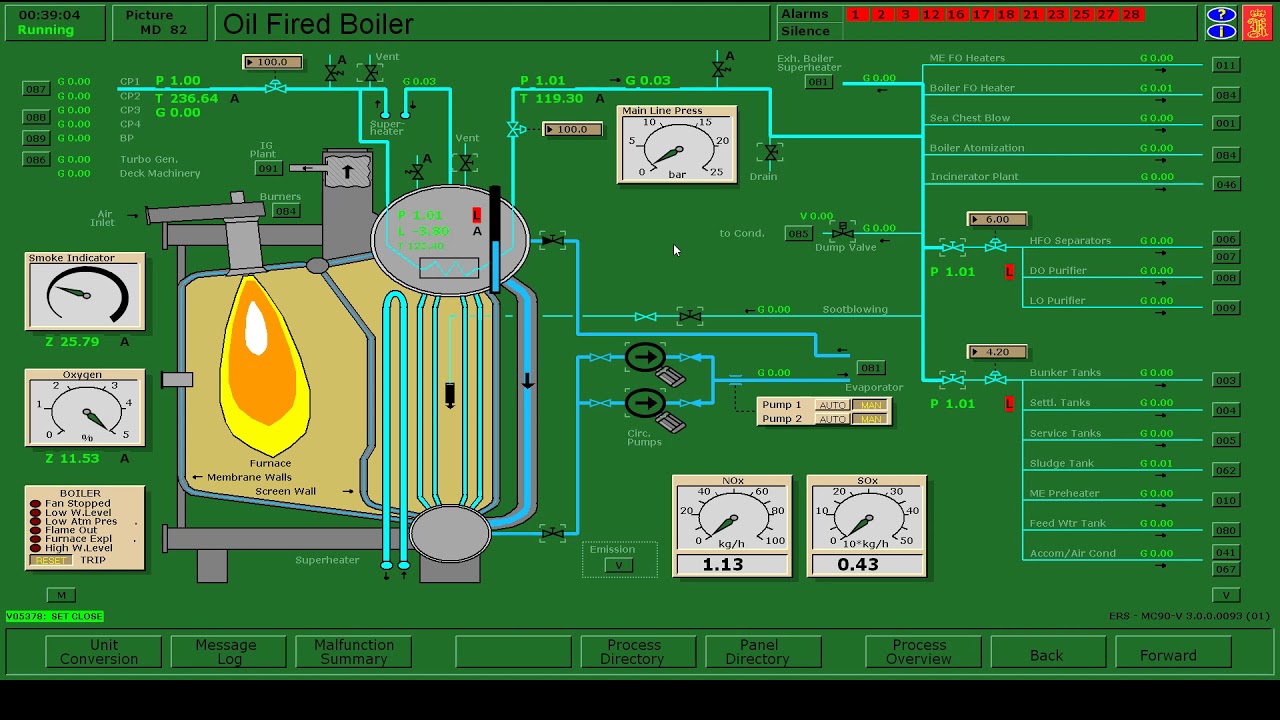Click the HFO Separators control valve icon
The height and width of the screenshot is (720, 1280).
[995, 245]
